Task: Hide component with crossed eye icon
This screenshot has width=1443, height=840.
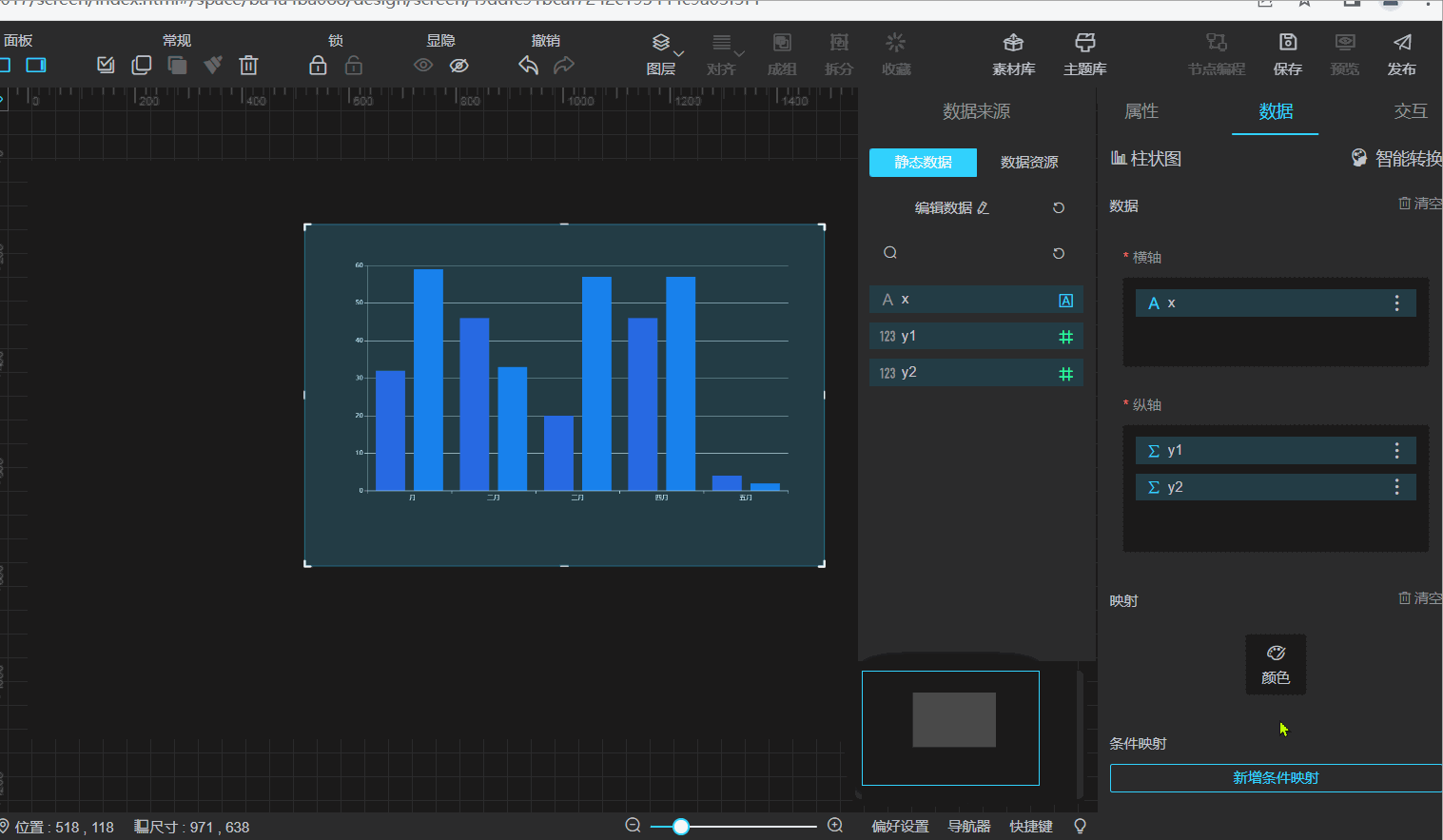Action: (x=459, y=66)
